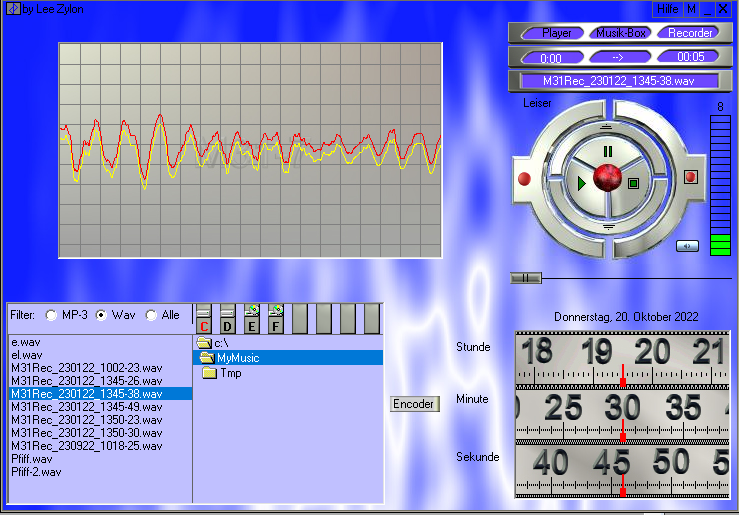Open the Hilfe help button
Image resolution: width=739 pixels, height=515 pixels.
667,9
